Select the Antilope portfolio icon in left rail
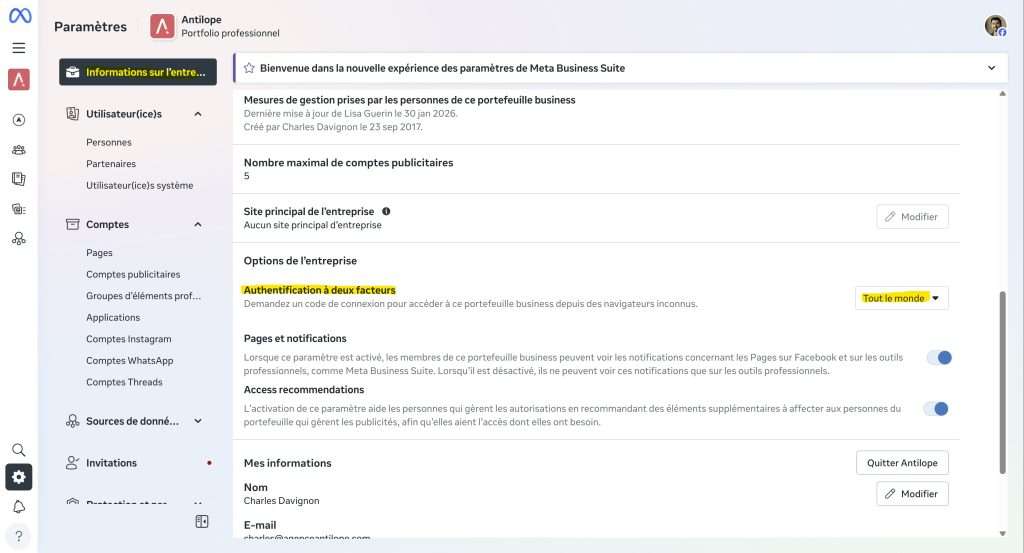Image resolution: width=1024 pixels, height=553 pixels. click(19, 80)
